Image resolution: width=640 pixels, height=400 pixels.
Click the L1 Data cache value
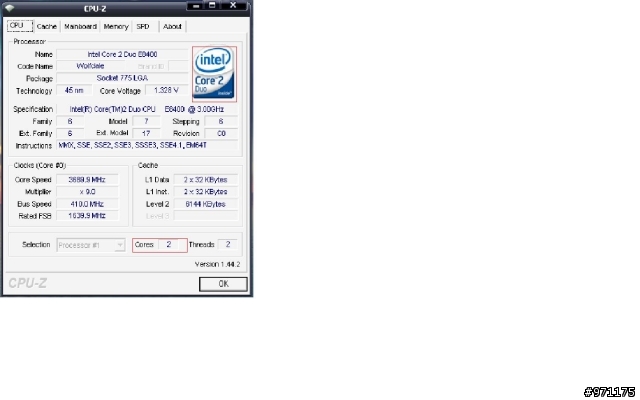point(206,180)
